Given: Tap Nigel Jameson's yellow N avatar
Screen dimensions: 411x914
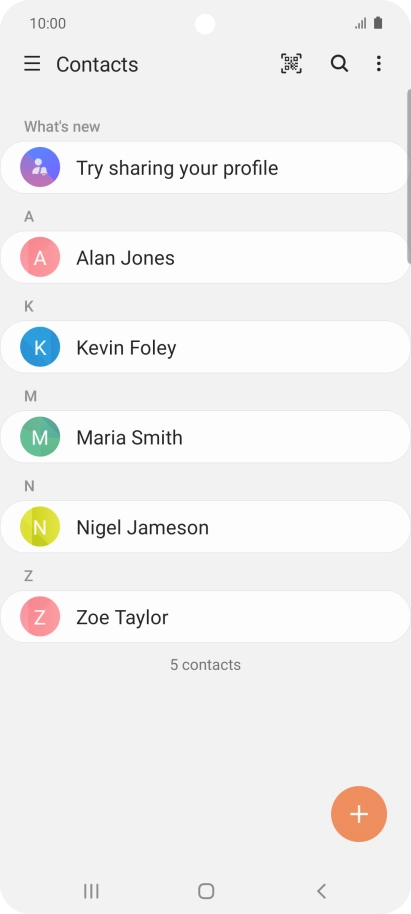Looking at the screenshot, I should pos(40,526).
